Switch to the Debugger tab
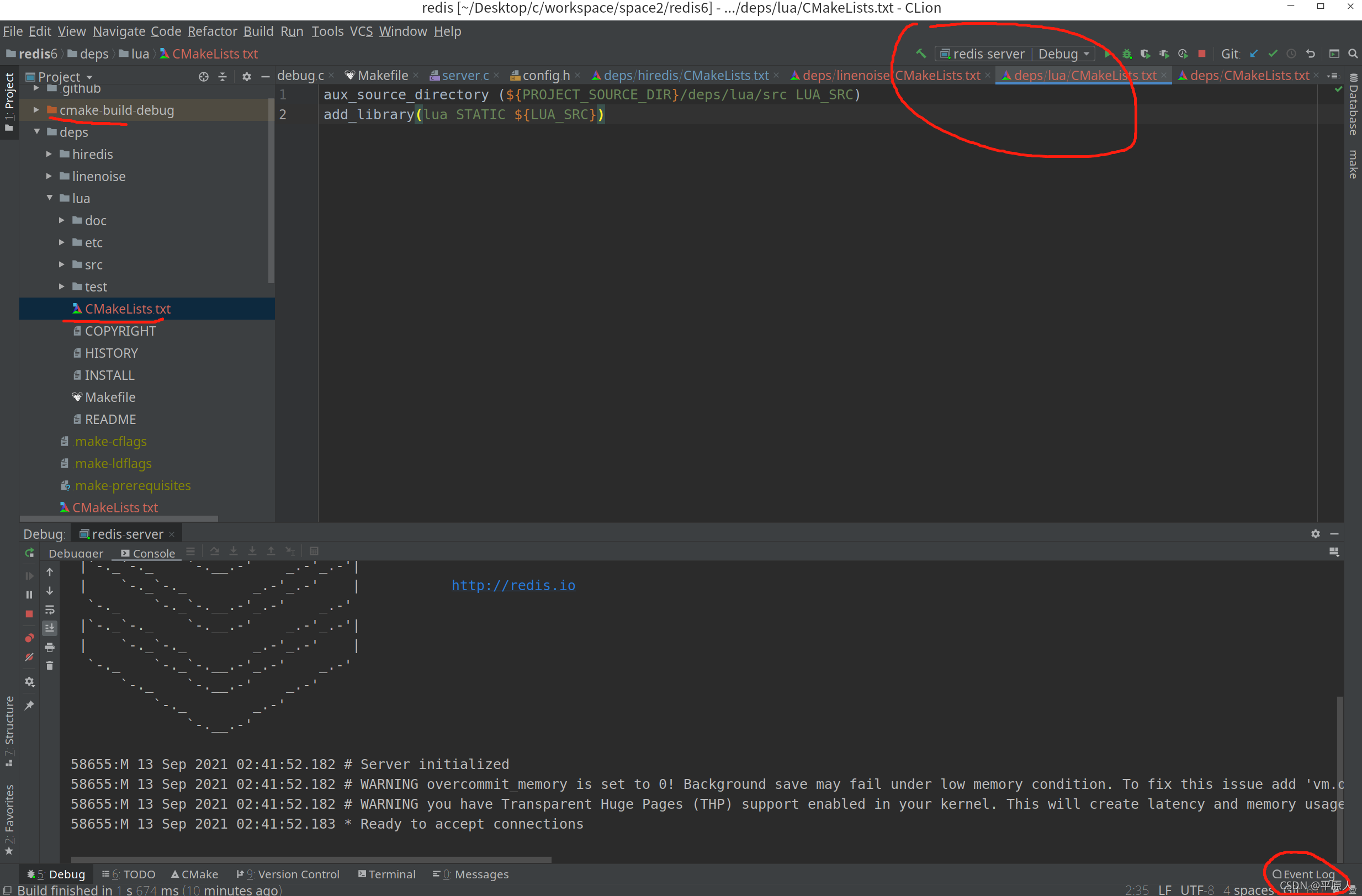This screenshot has width=1362, height=896. (x=76, y=553)
